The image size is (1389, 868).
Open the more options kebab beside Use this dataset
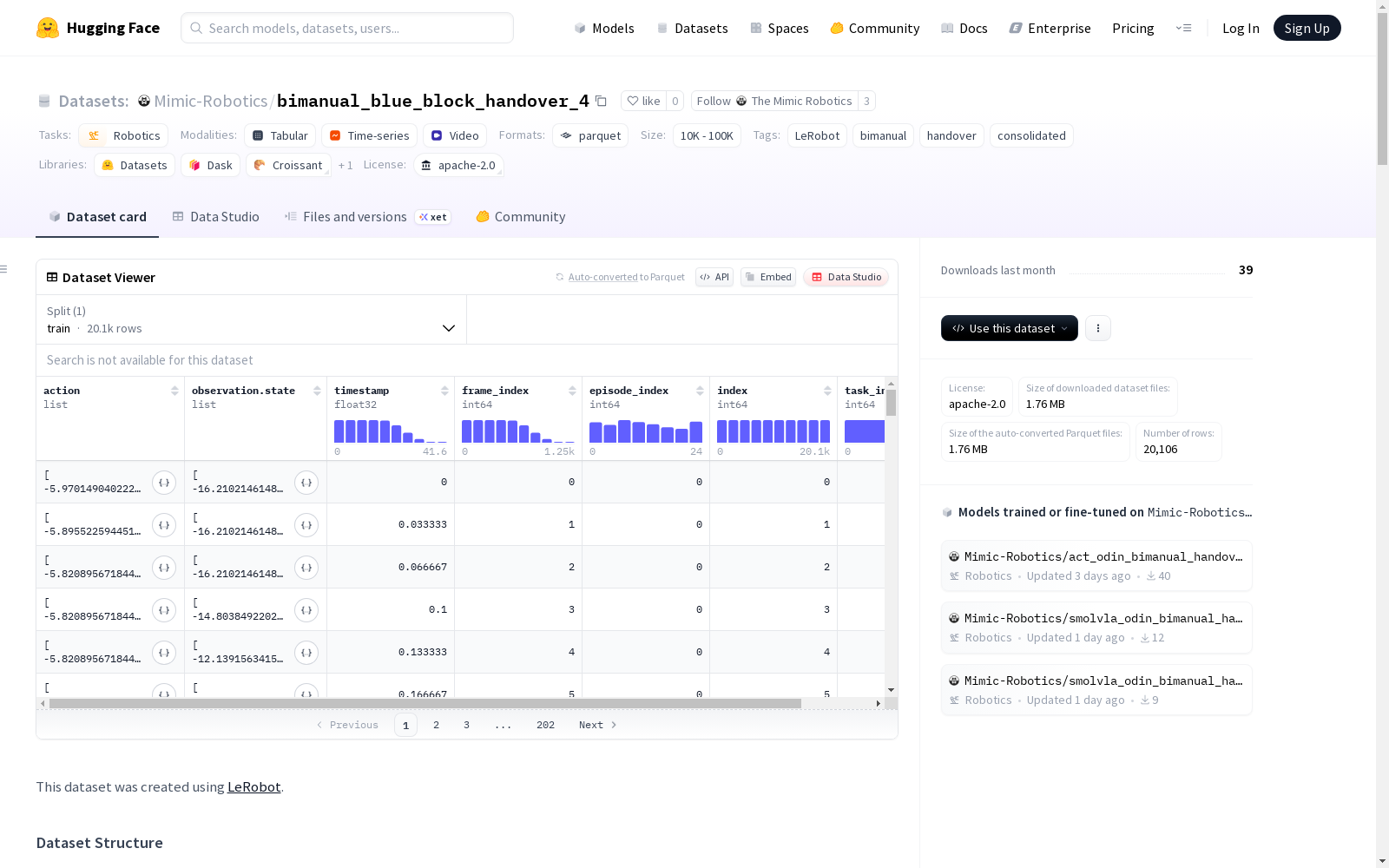1098,328
